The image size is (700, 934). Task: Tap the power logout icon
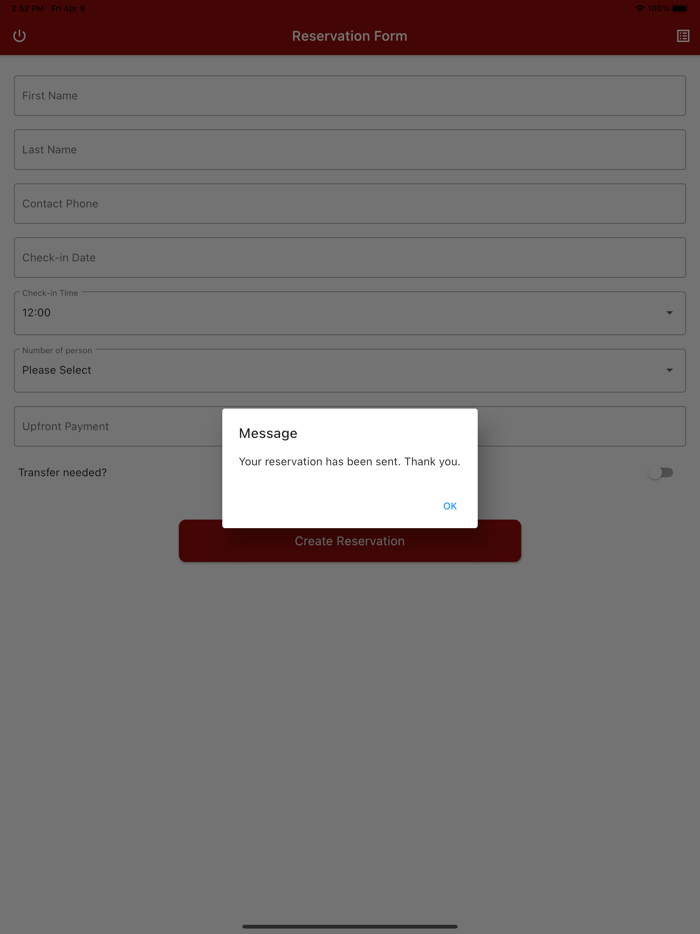(x=19, y=36)
